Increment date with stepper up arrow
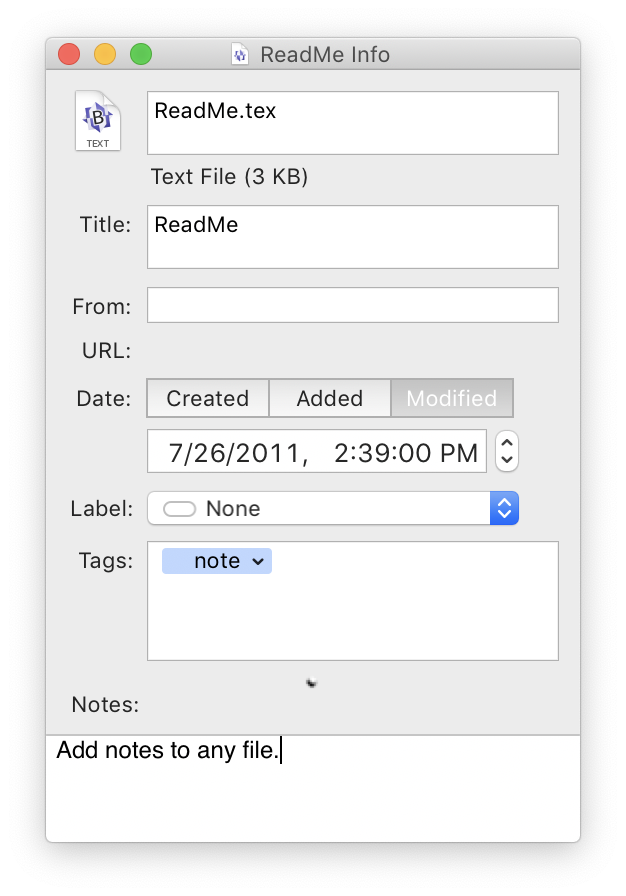The image size is (626, 896). (x=507, y=443)
